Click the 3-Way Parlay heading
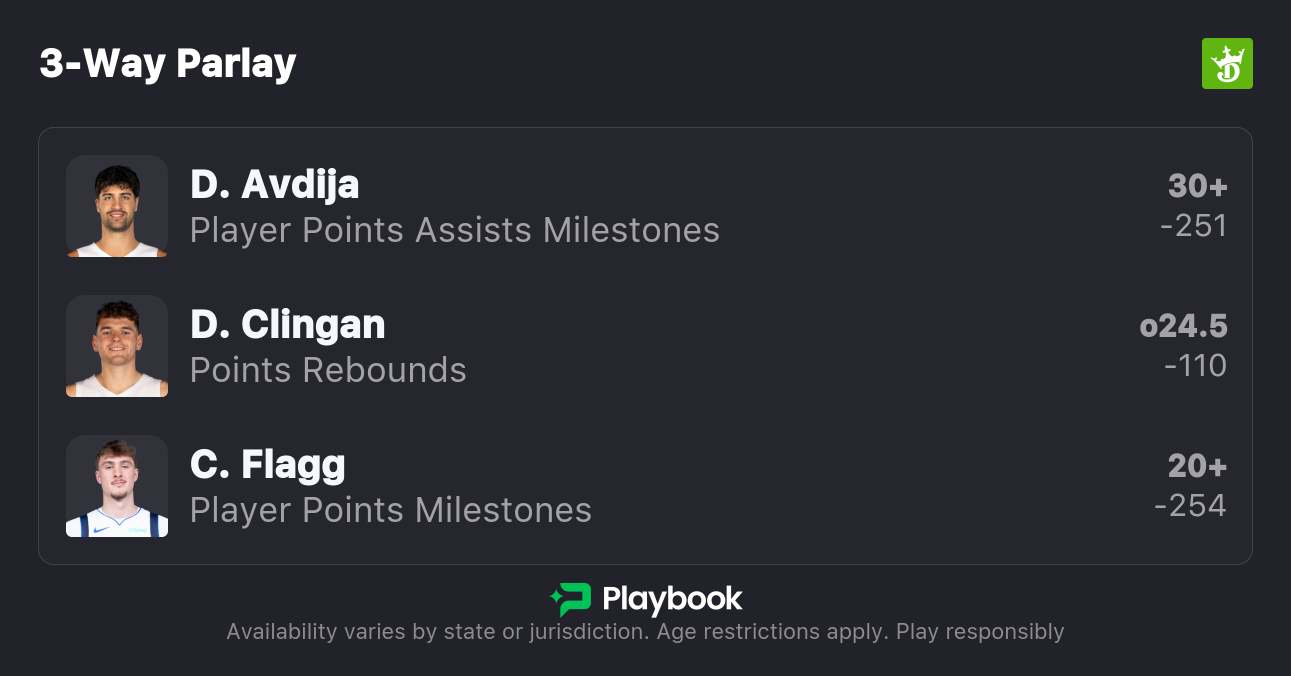The height and width of the screenshot is (676, 1291). pos(168,64)
